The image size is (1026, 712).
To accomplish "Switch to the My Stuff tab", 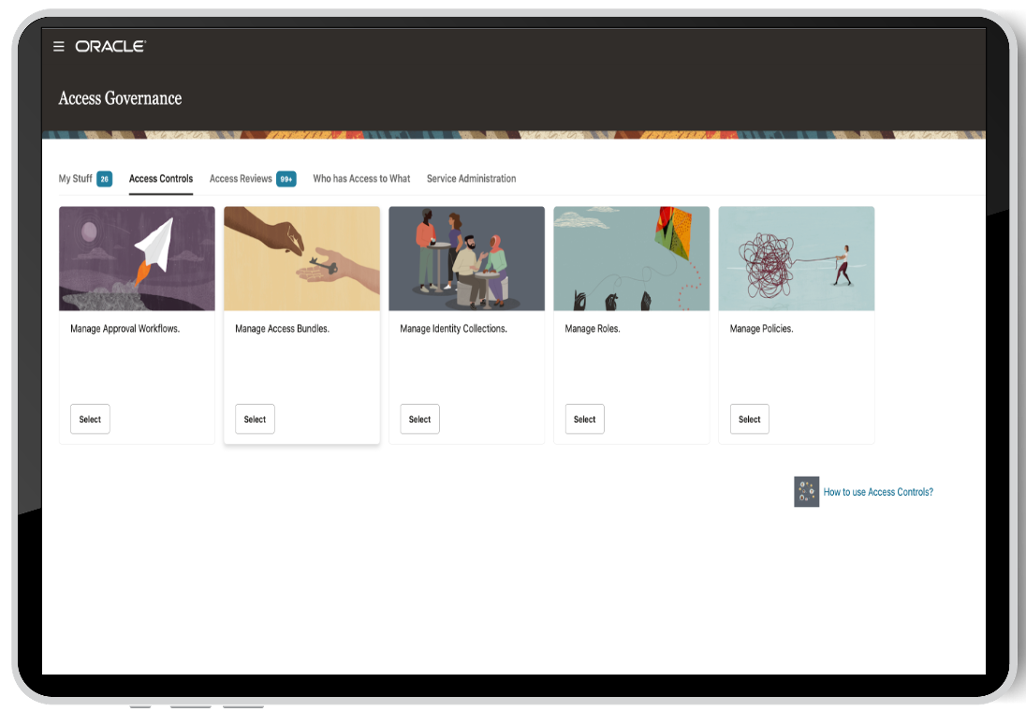I will [75, 178].
